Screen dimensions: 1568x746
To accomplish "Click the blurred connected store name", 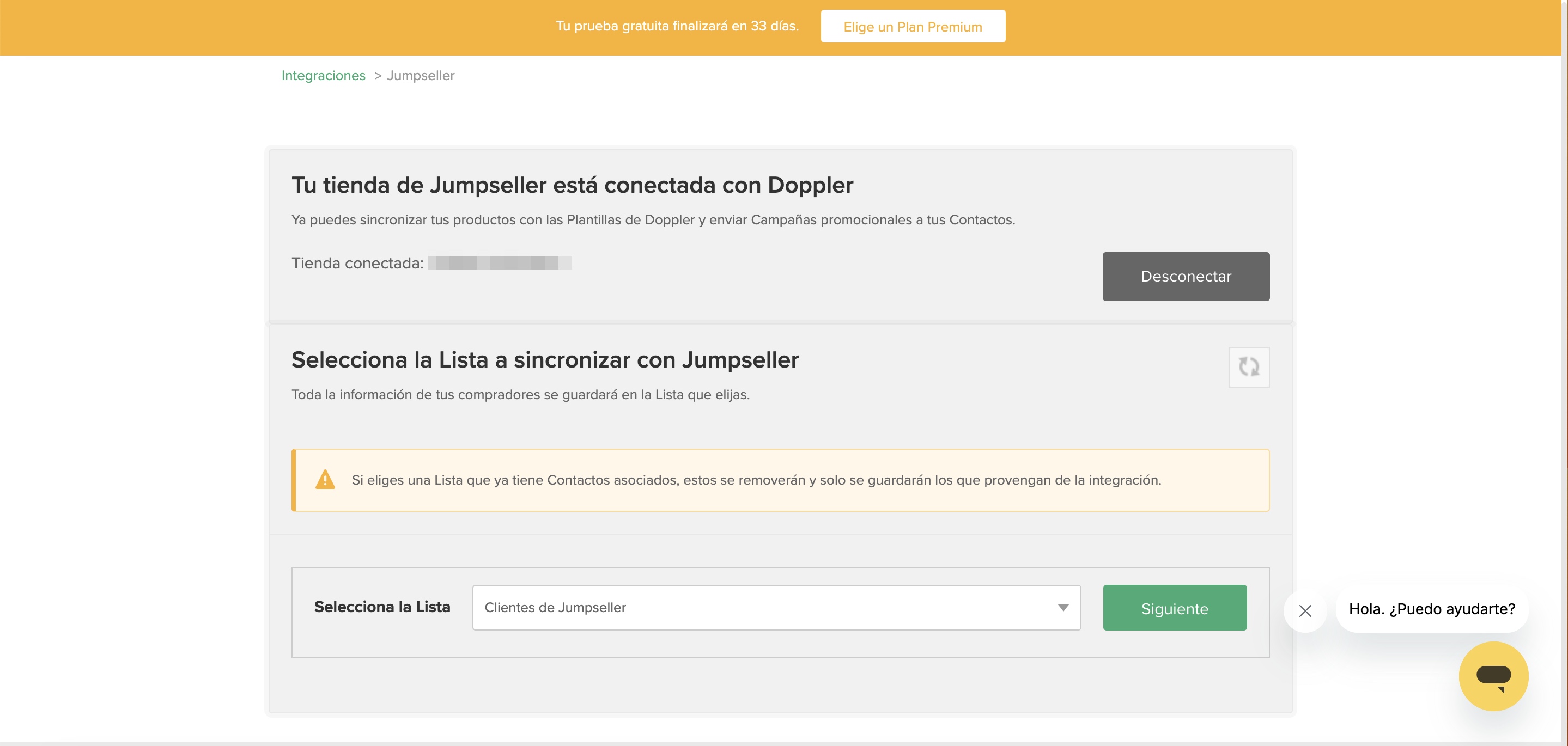I will [500, 263].
